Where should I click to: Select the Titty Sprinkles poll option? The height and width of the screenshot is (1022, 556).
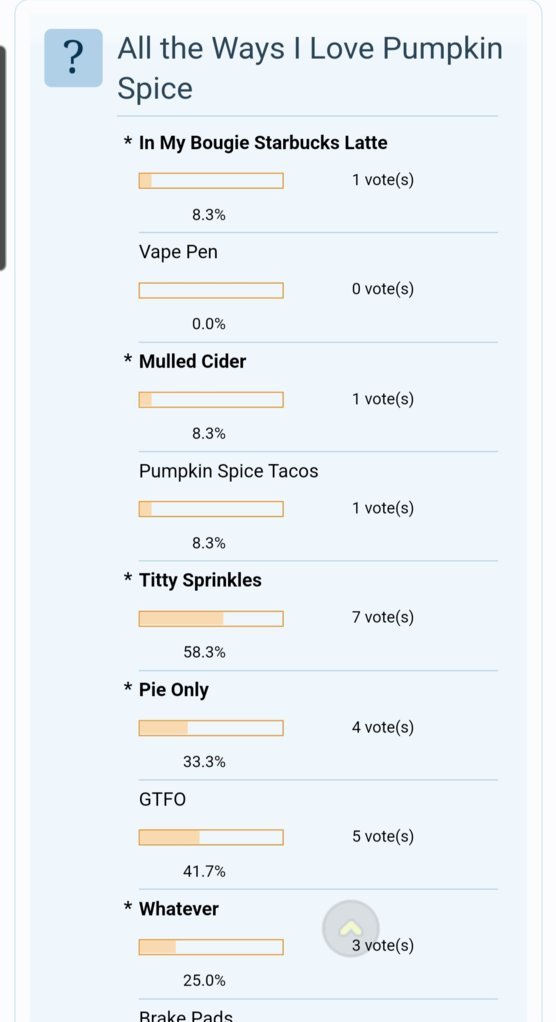[200, 580]
